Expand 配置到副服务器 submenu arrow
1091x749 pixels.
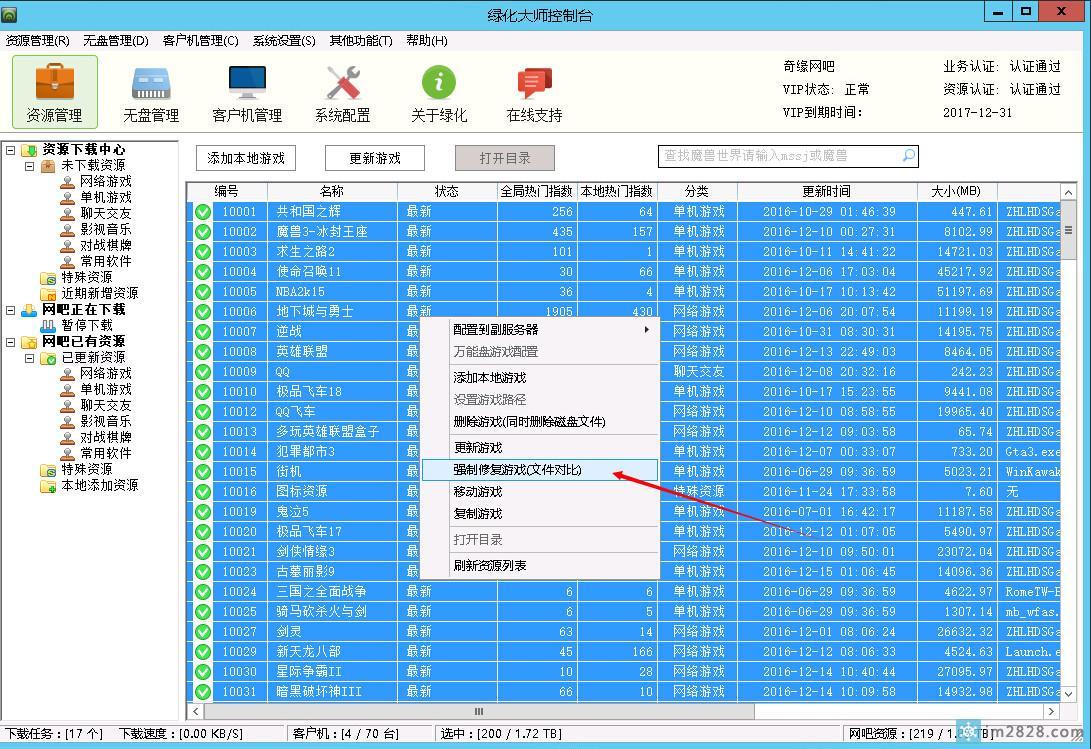pos(646,329)
